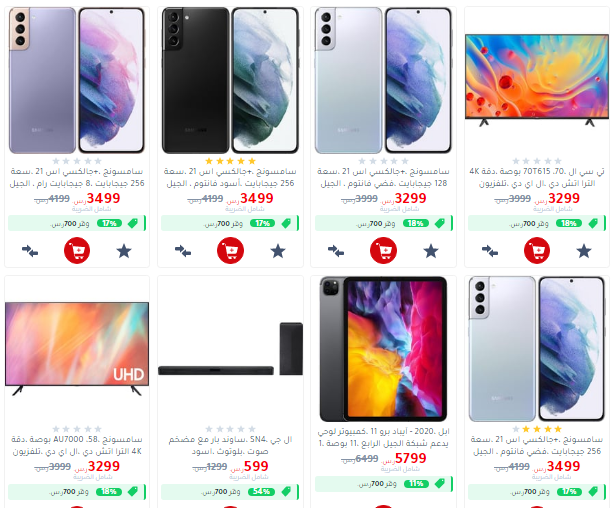The width and height of the screenshot is (615, 508).
Task: Compare the silver 128GB Galaxy S21+
Action: click(336, 251)
